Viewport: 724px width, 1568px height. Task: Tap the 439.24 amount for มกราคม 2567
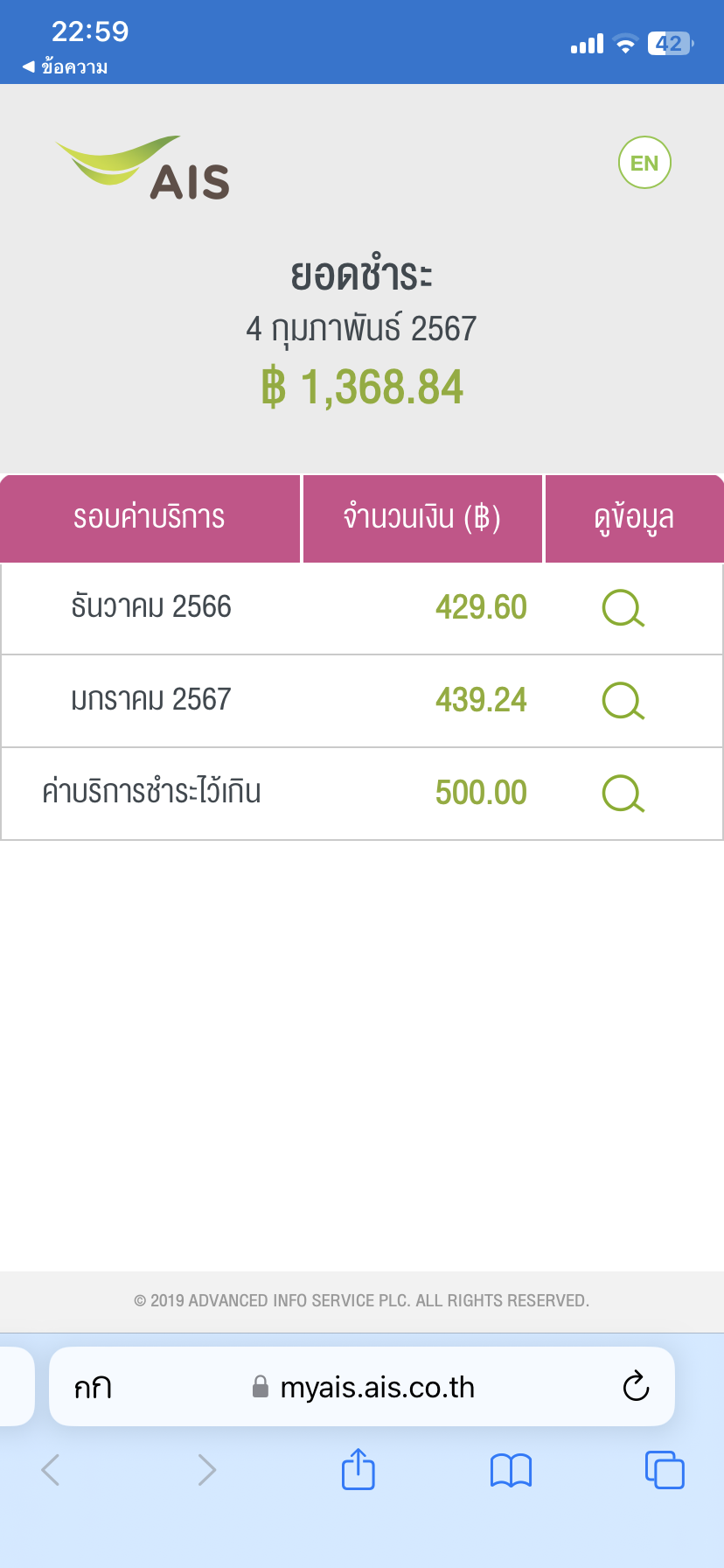(x=481, y=700)
